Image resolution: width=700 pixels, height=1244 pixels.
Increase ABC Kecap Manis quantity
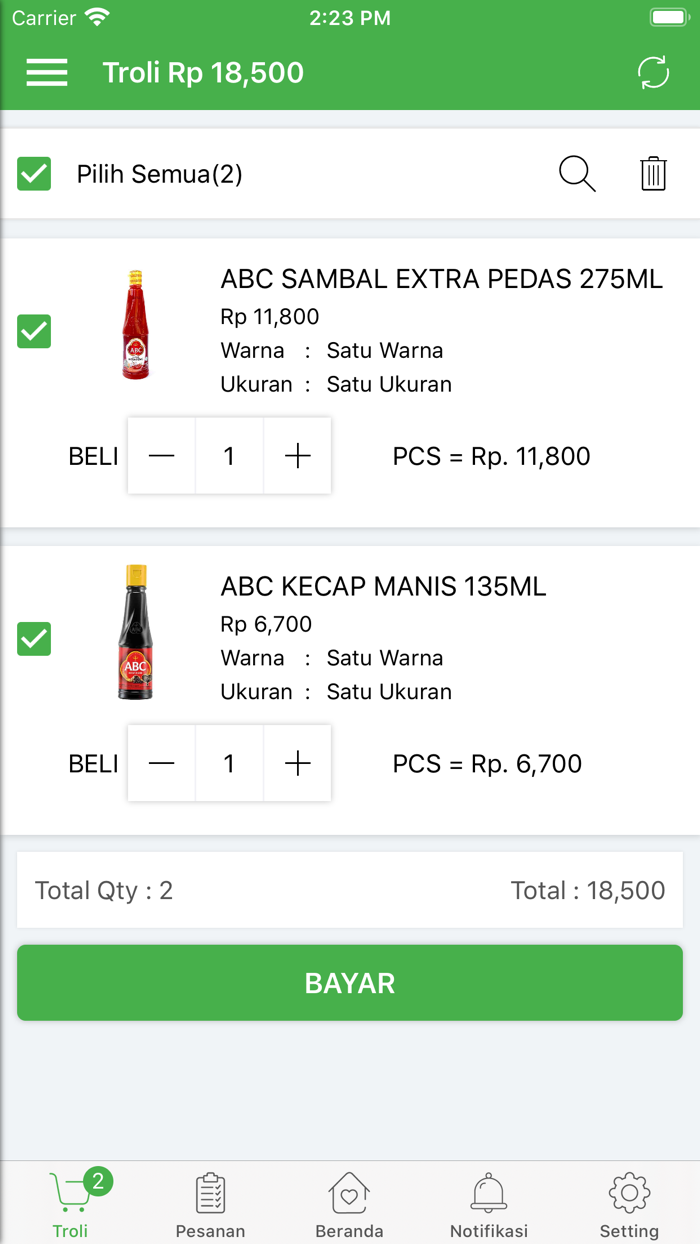(x=298, y=764)
